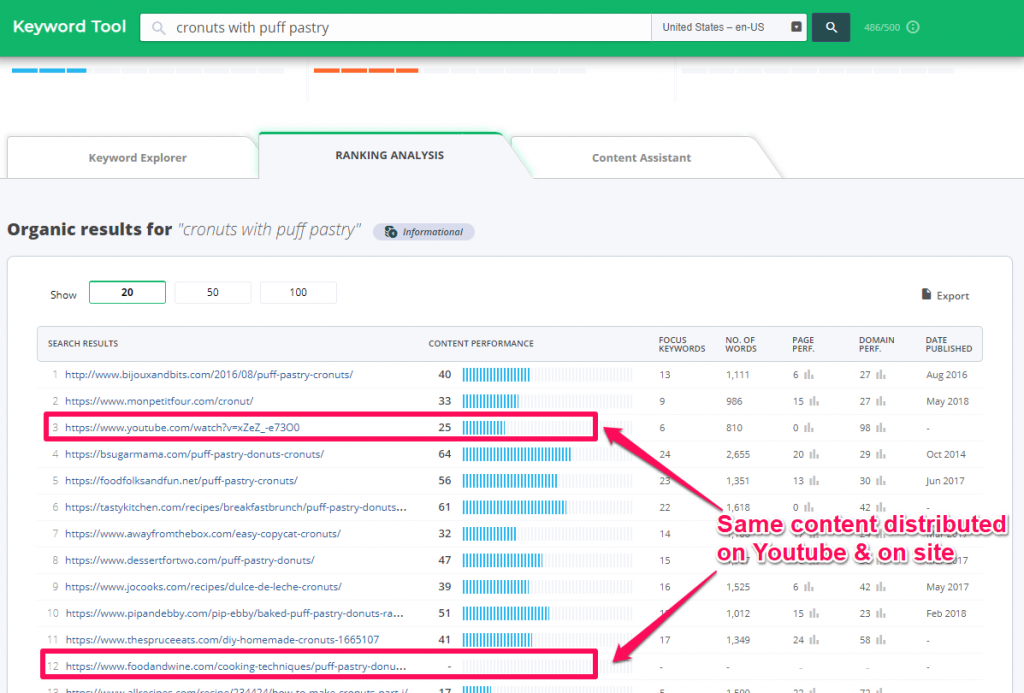
Task: Click domain perf chart icon for jocooks row
Action: [x=881, y=587]
